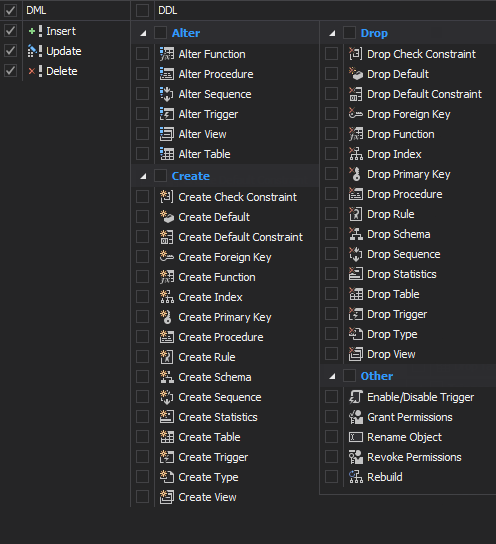
Task: Click the Drop Table icon
Action: [356, 294]
